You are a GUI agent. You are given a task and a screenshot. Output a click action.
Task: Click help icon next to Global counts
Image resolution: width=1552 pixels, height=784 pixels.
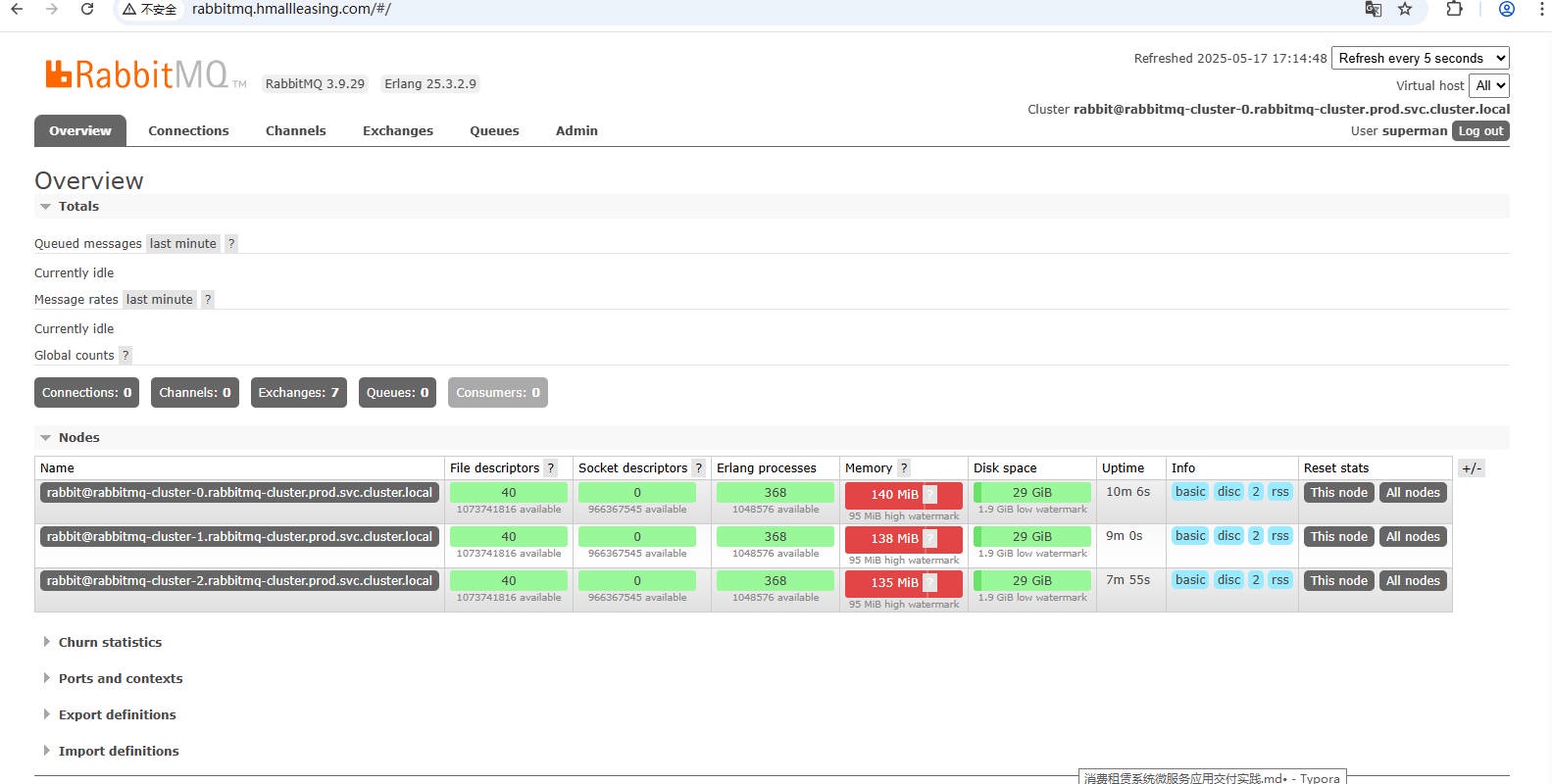pos(125,356)
